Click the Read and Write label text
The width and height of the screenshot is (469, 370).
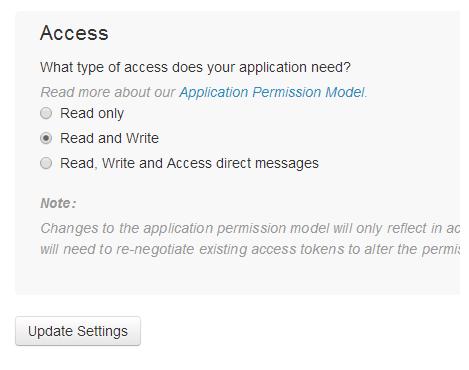[109, 138]
